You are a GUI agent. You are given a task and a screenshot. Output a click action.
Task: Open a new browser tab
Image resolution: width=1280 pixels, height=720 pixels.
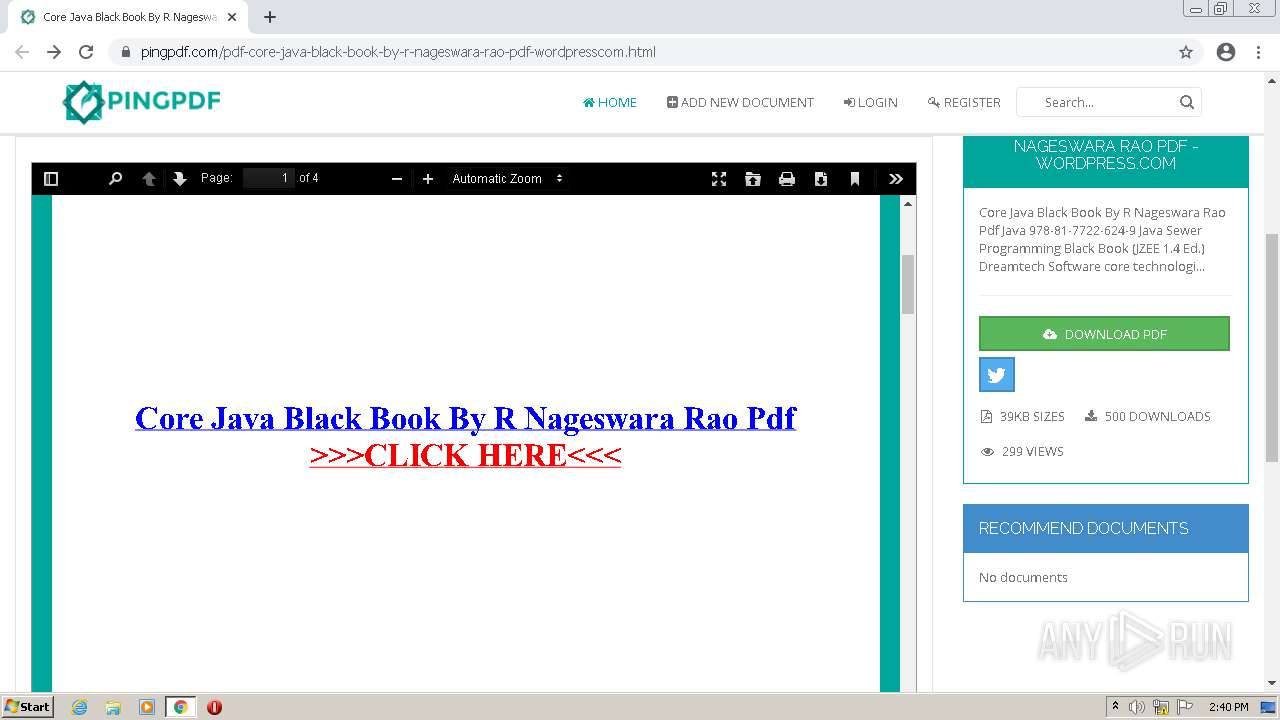(270, 17)
